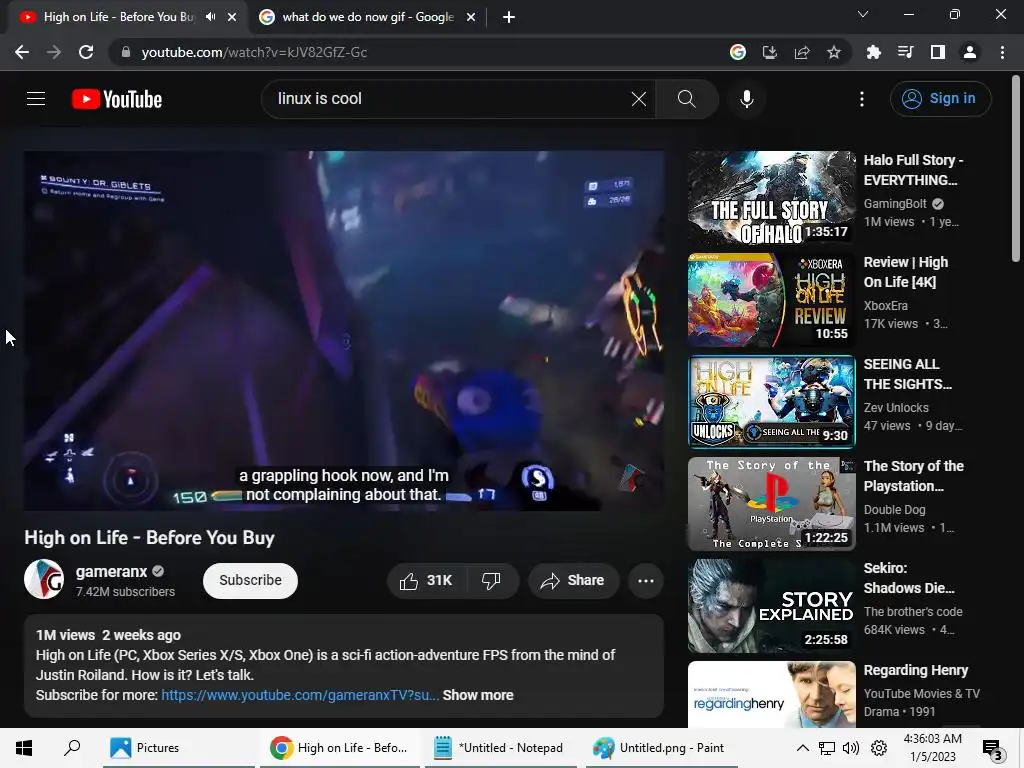Reload the YouTube page
The width and height of the screenshot is (1024, 768).
[86, 52]
